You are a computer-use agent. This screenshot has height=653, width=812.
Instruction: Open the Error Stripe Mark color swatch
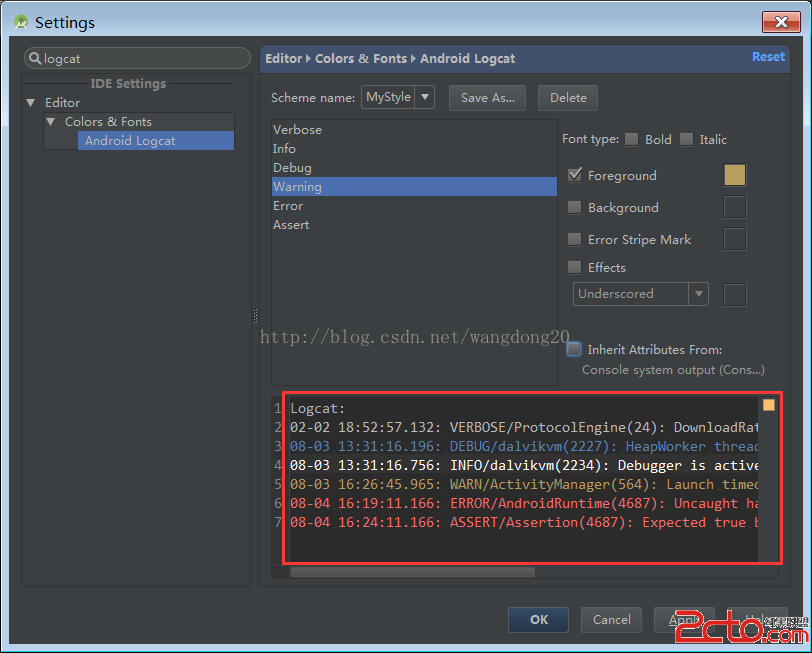734,239
